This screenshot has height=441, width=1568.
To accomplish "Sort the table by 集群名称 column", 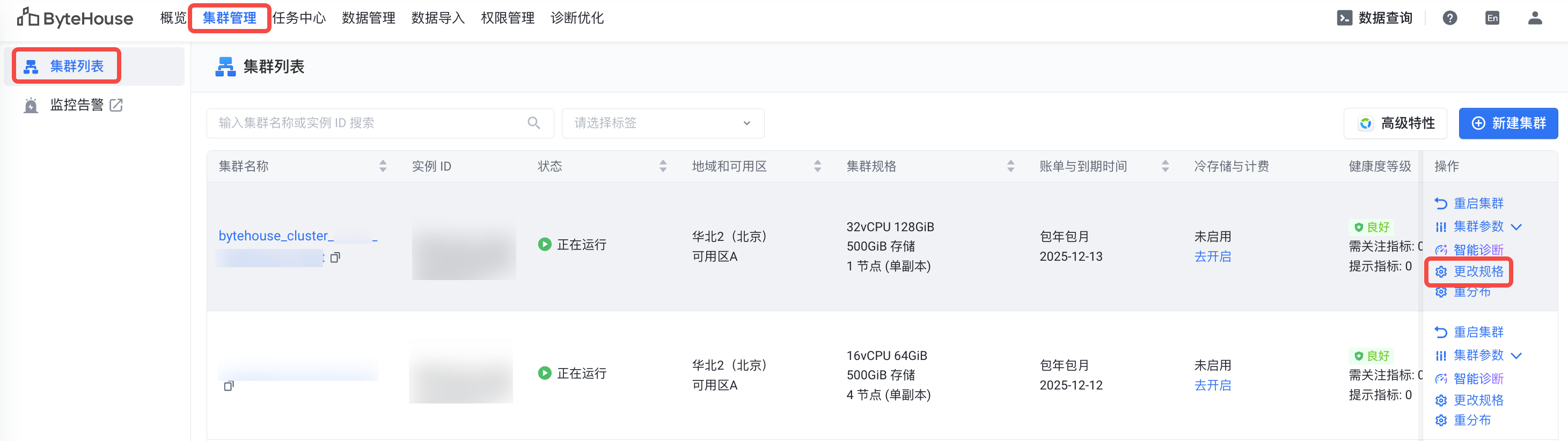I will tap(383, 166).
